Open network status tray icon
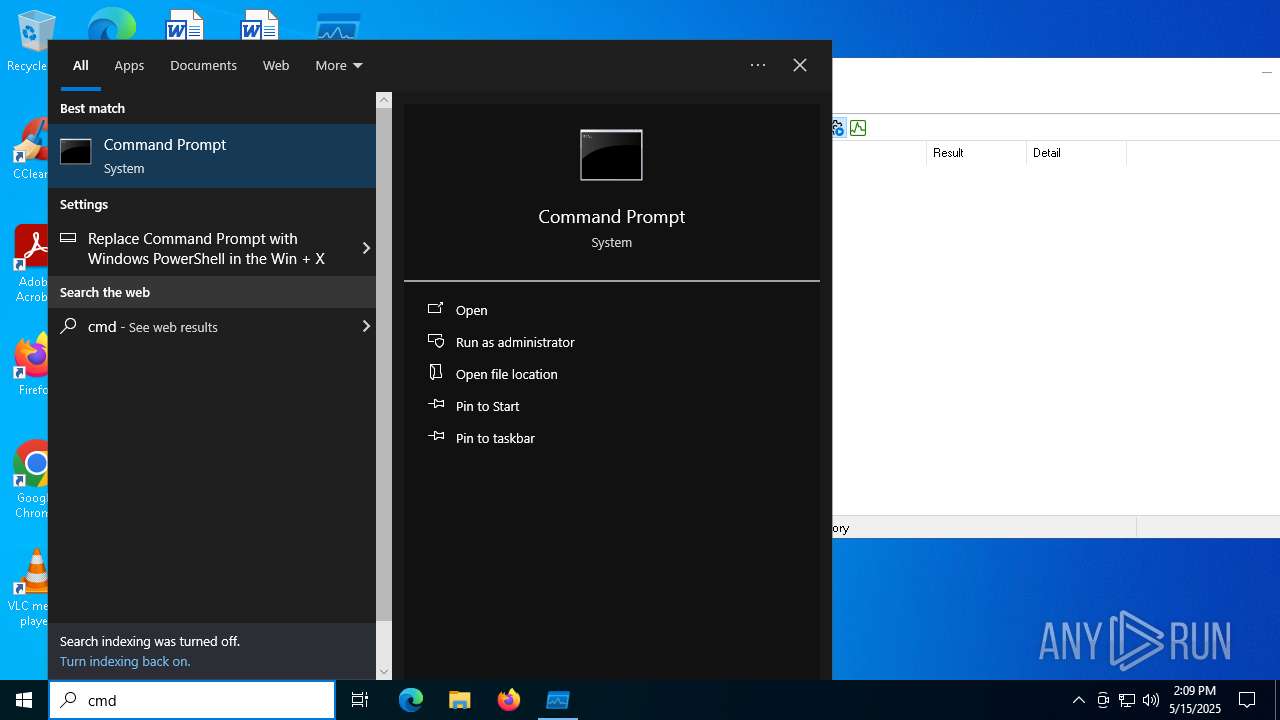The image size is (1280, 720). point(1127,700)
